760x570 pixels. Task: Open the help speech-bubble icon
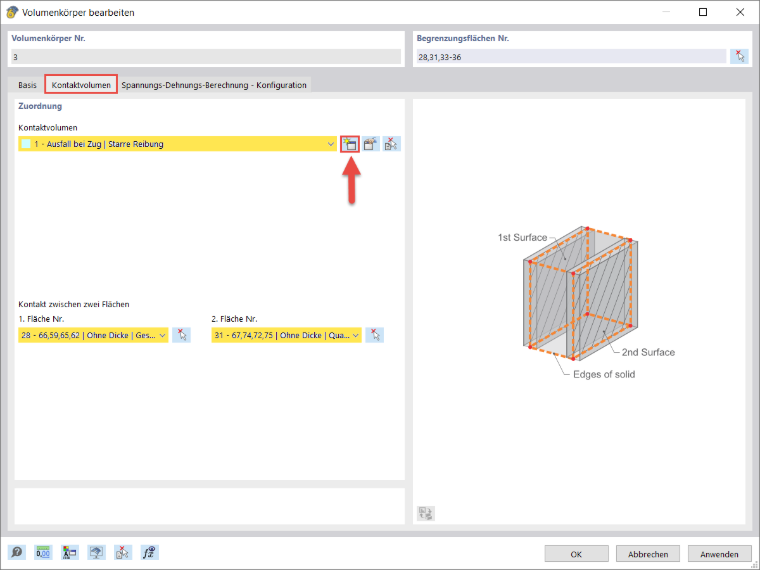tap(17, 552)
